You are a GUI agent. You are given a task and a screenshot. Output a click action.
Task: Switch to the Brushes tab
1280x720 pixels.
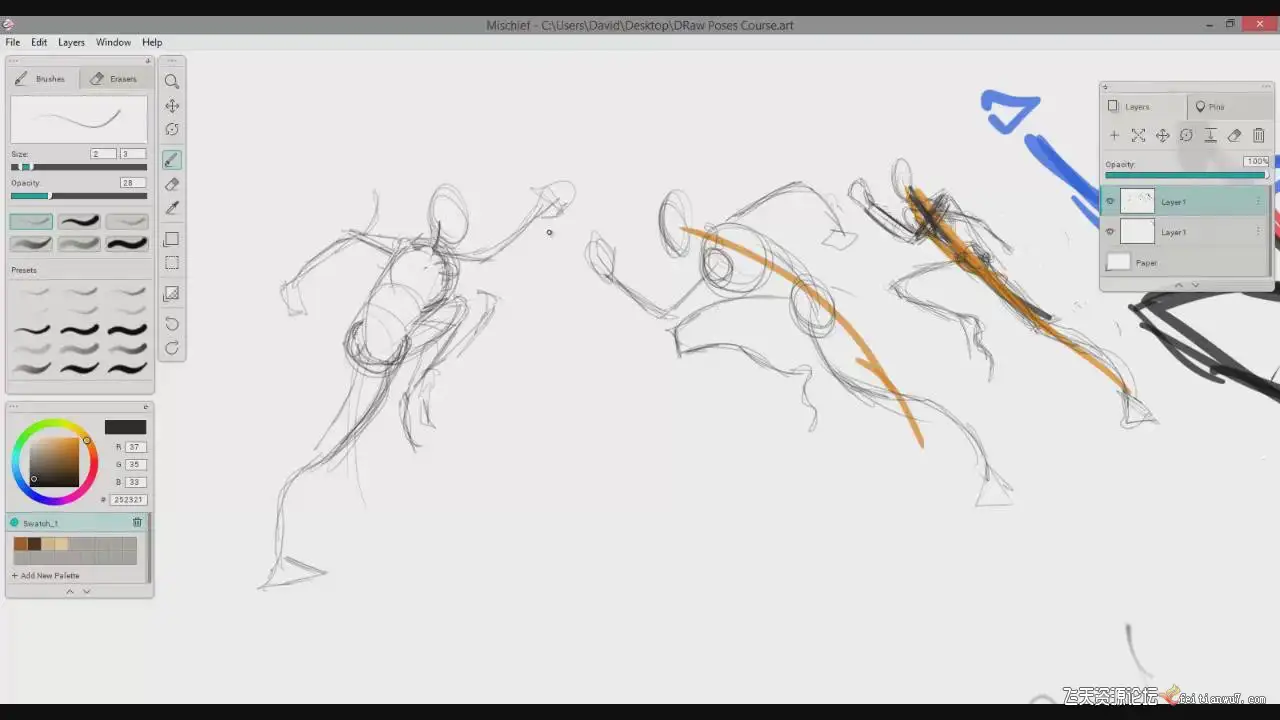[43, 78]
